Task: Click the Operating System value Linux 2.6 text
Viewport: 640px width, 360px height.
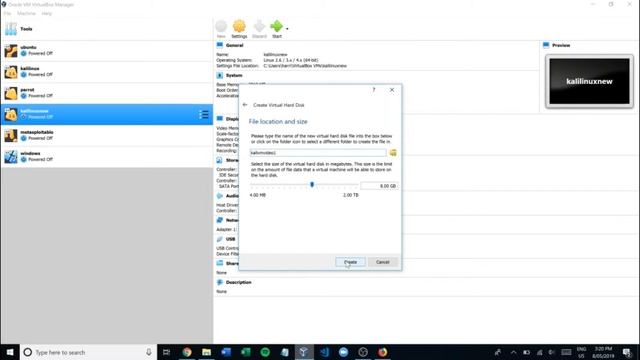Action: pyautogui.click(x=291, y=60)
